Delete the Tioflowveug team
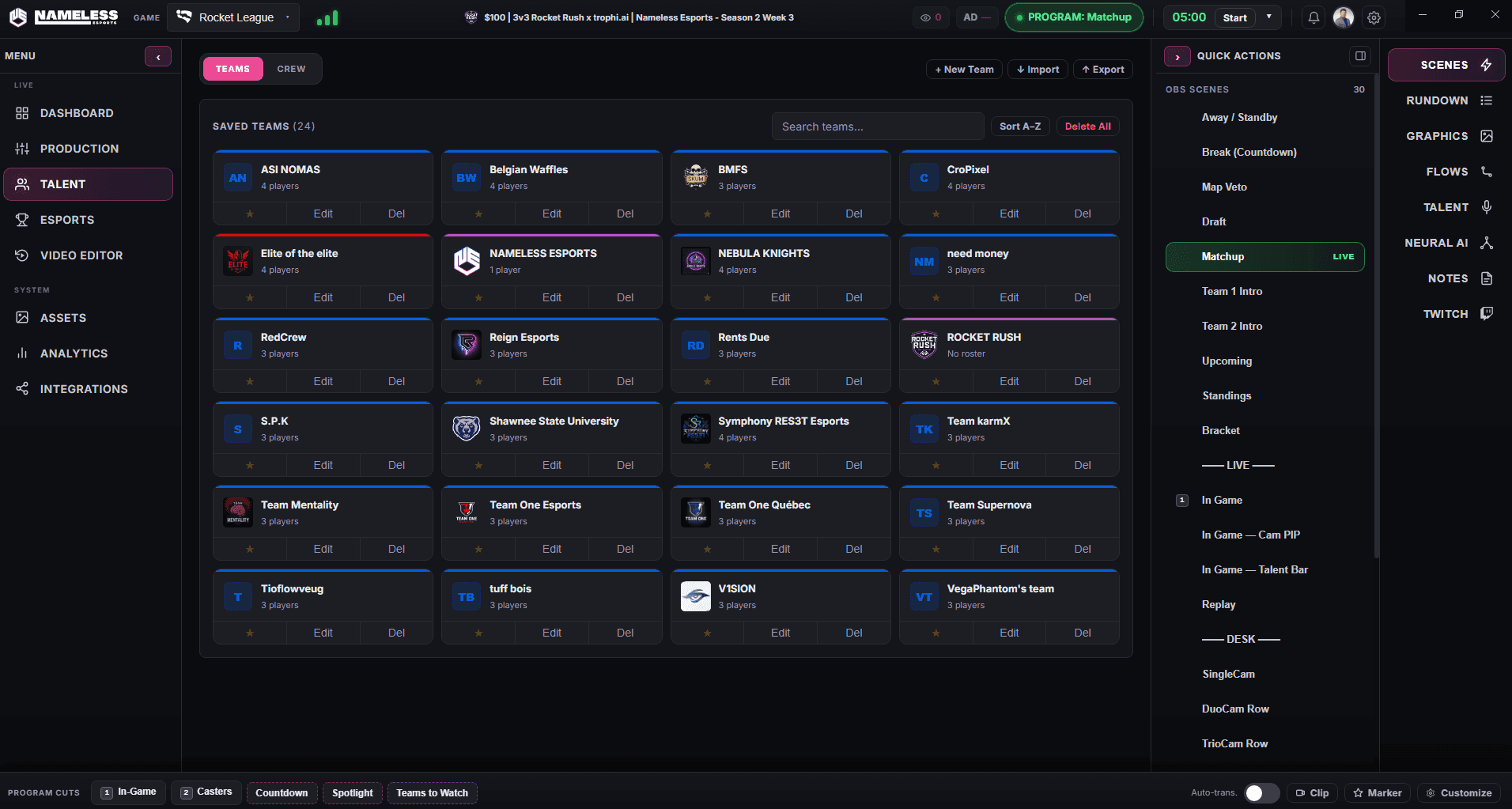 (396, 633)
